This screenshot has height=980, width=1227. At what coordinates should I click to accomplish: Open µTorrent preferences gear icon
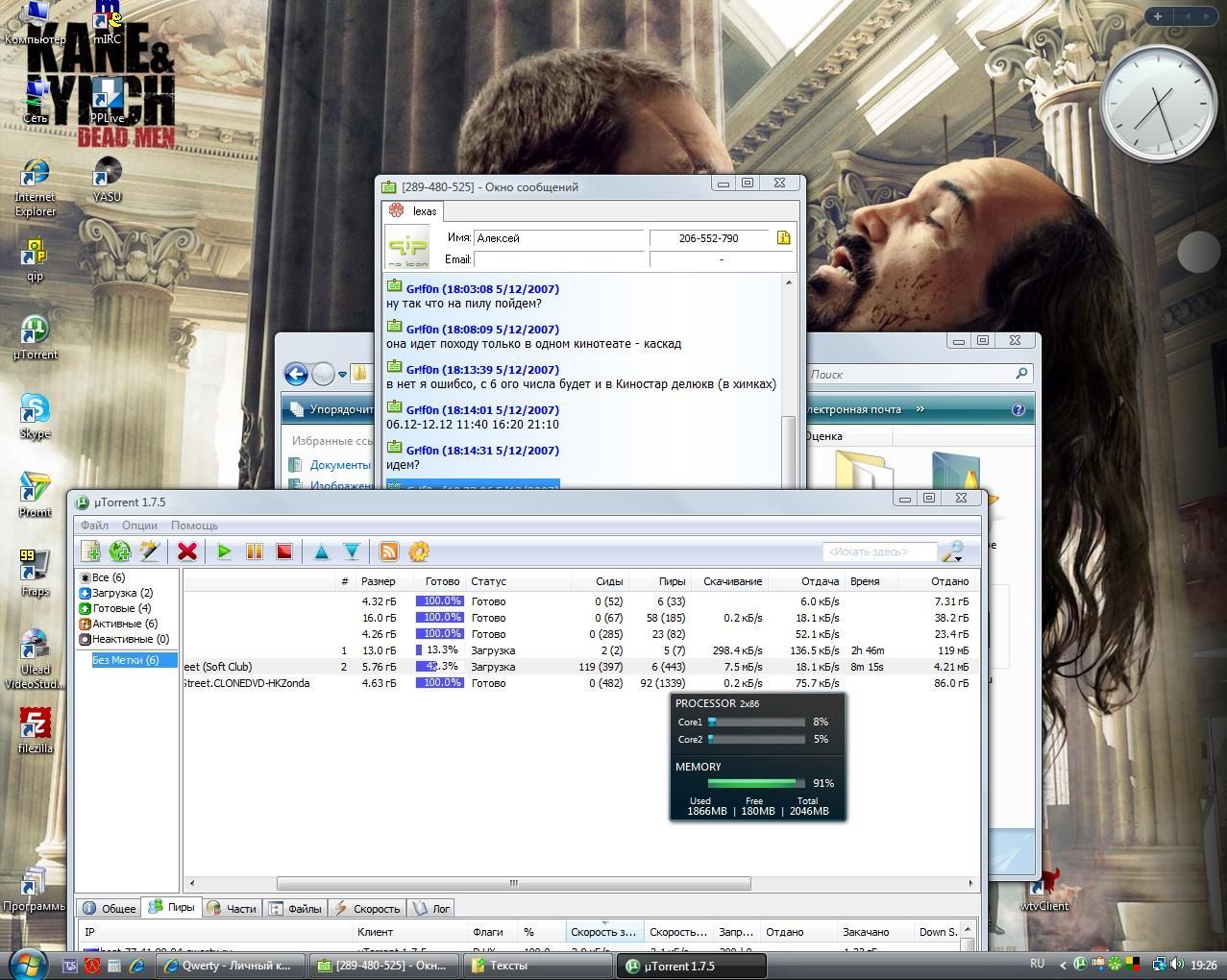point(419,551)
